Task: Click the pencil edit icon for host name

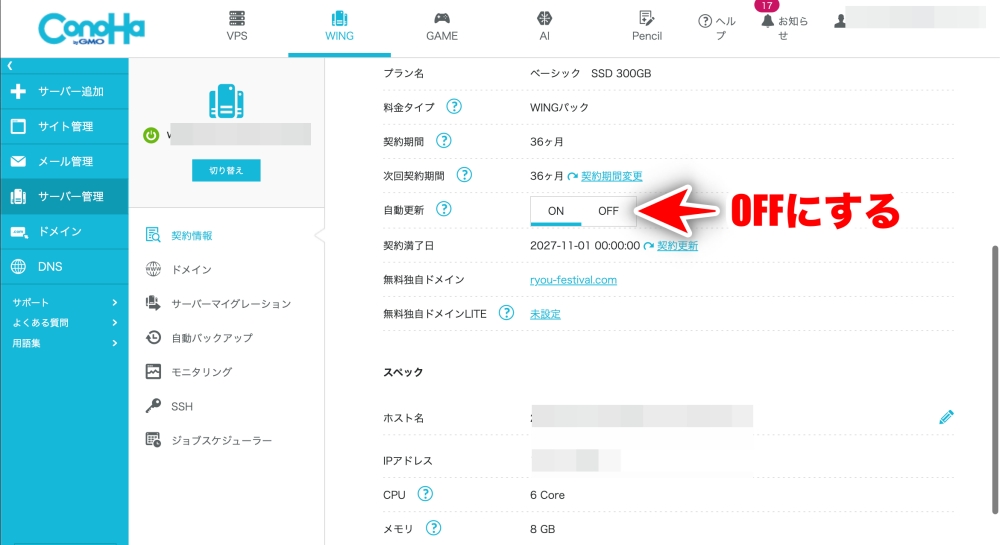Action: point(946,417)
